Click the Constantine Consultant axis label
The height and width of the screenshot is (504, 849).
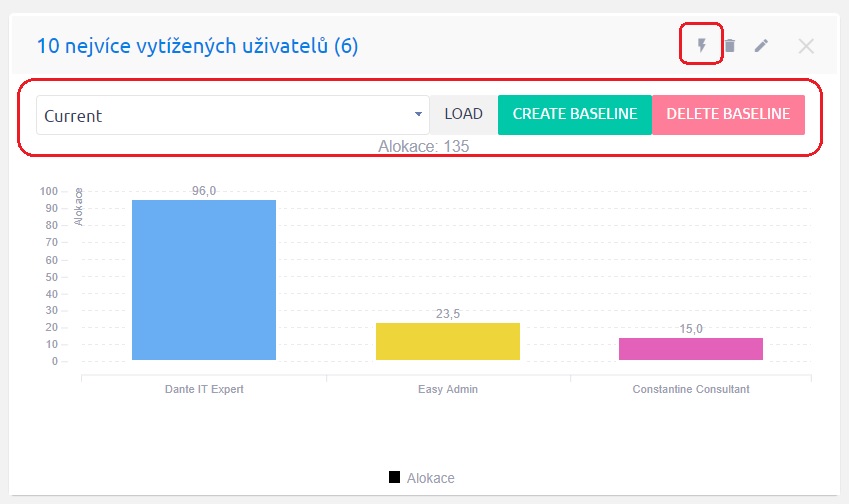(x=691, y=389)
